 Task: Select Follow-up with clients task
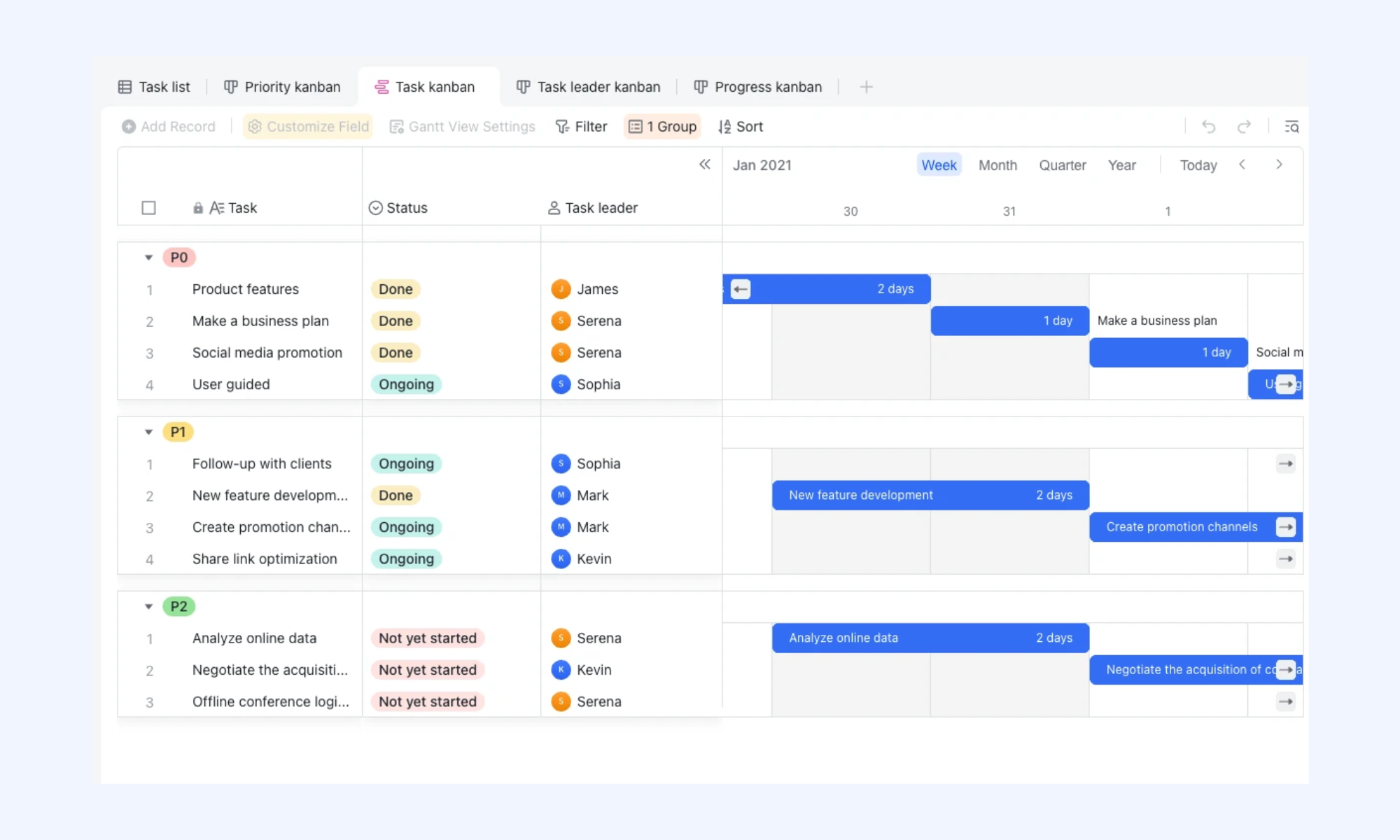click(x=262, y=463)
